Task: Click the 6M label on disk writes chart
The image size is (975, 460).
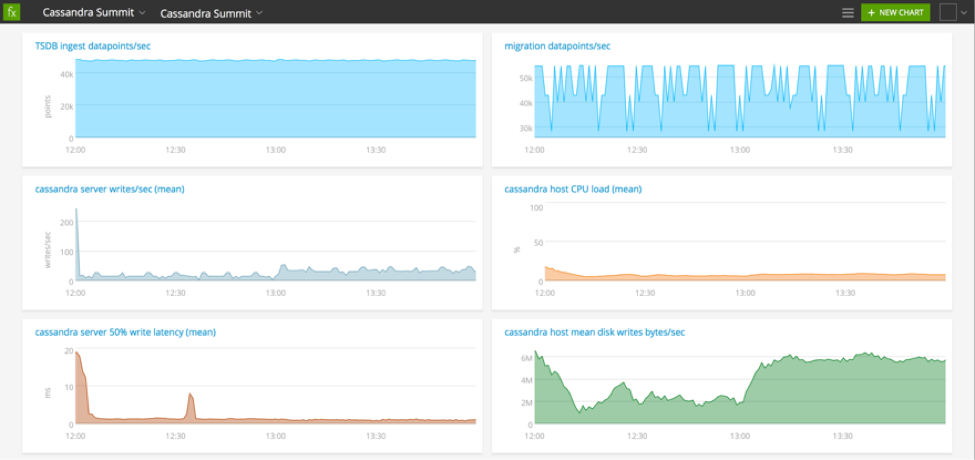Action: tap(527, 358)
